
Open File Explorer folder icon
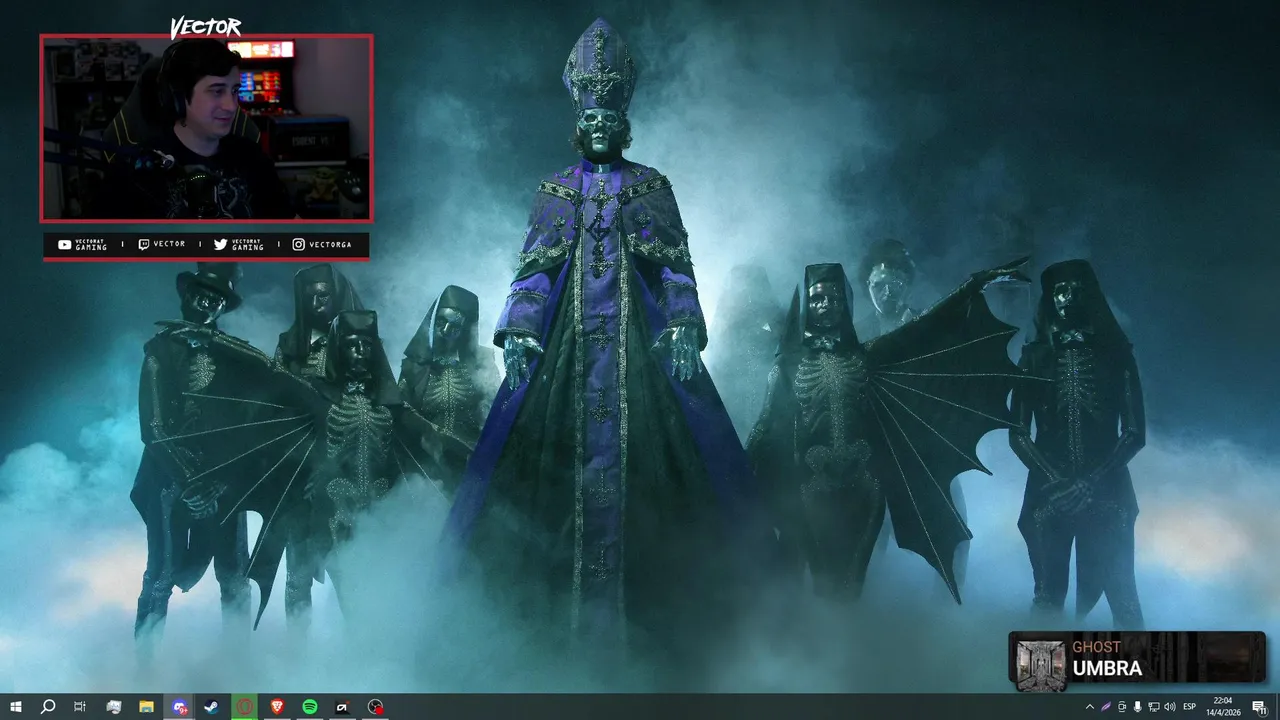point(146,707)
